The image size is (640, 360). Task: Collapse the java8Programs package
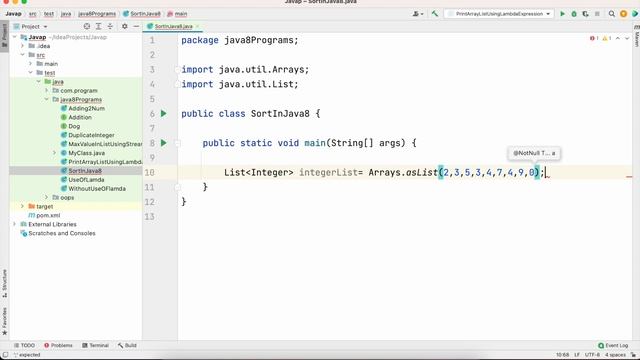click(x=47, y=100)
